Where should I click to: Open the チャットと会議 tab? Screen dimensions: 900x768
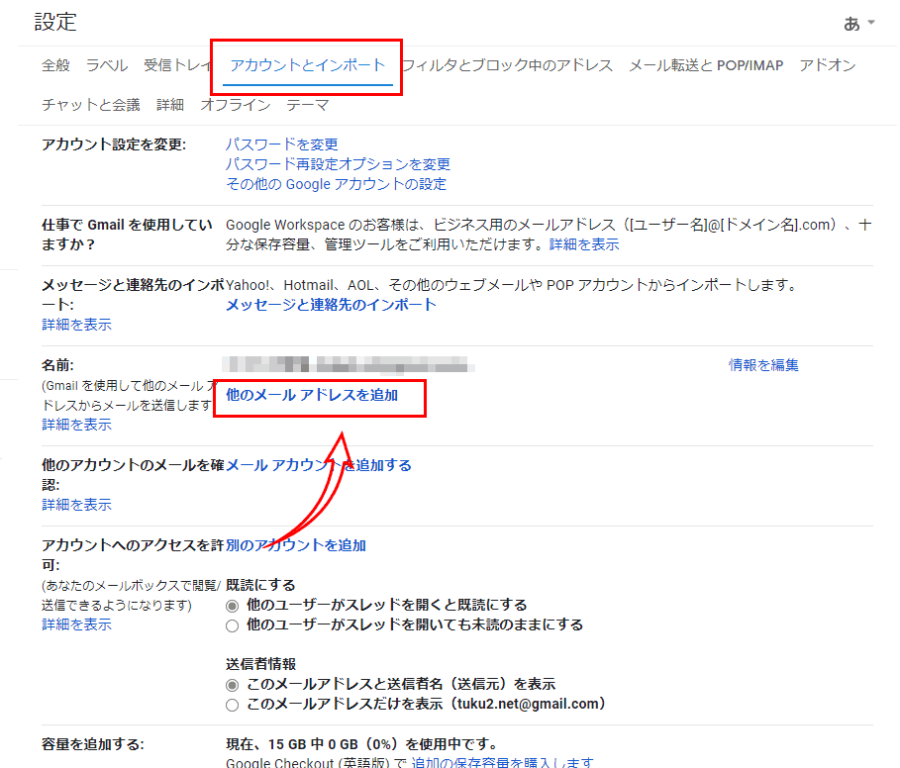(x=91, y=105)
